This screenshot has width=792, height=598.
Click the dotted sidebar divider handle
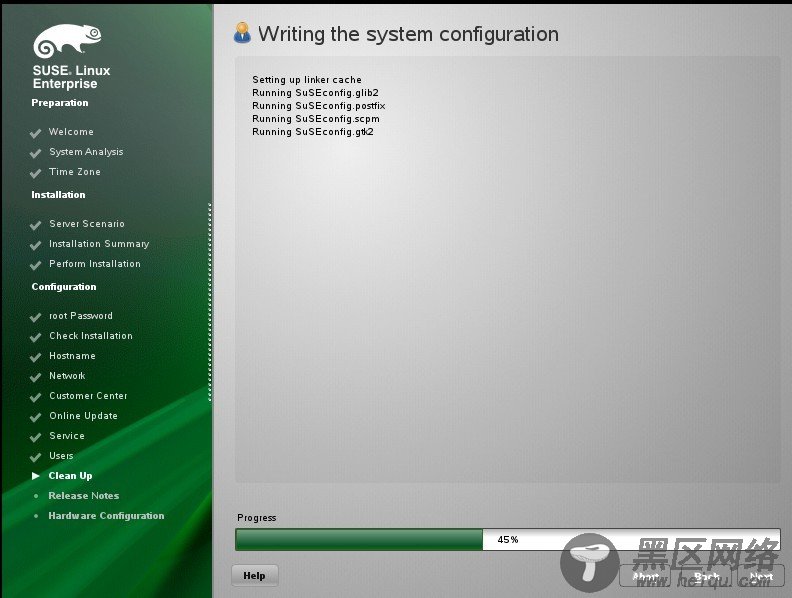(210, 302)
